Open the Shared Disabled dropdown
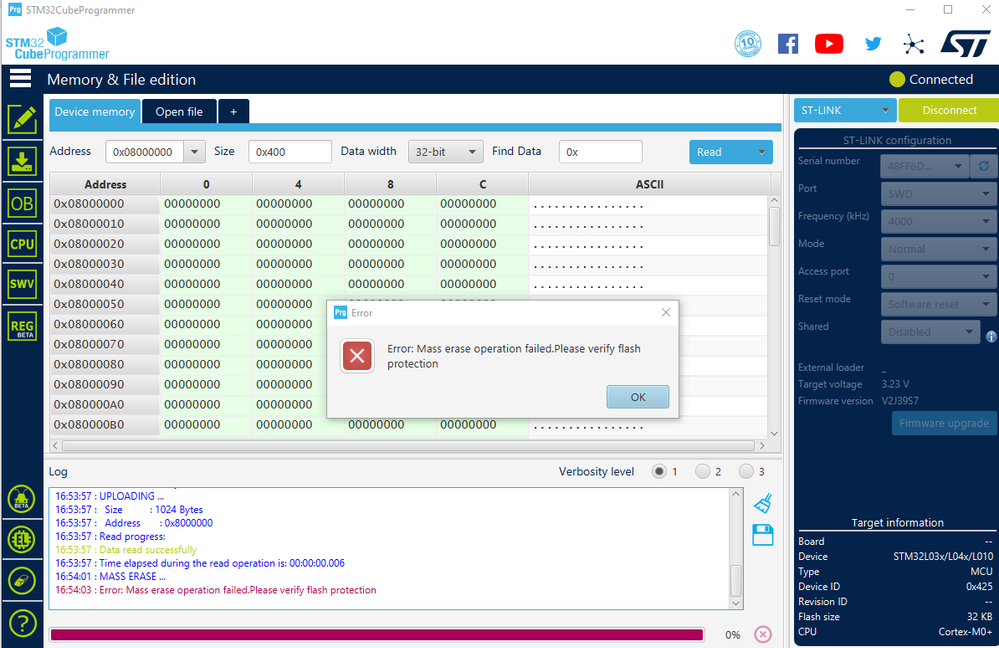The height and width of the screenshot is (648, 999). pyautogui.click(x=930, y=332)
